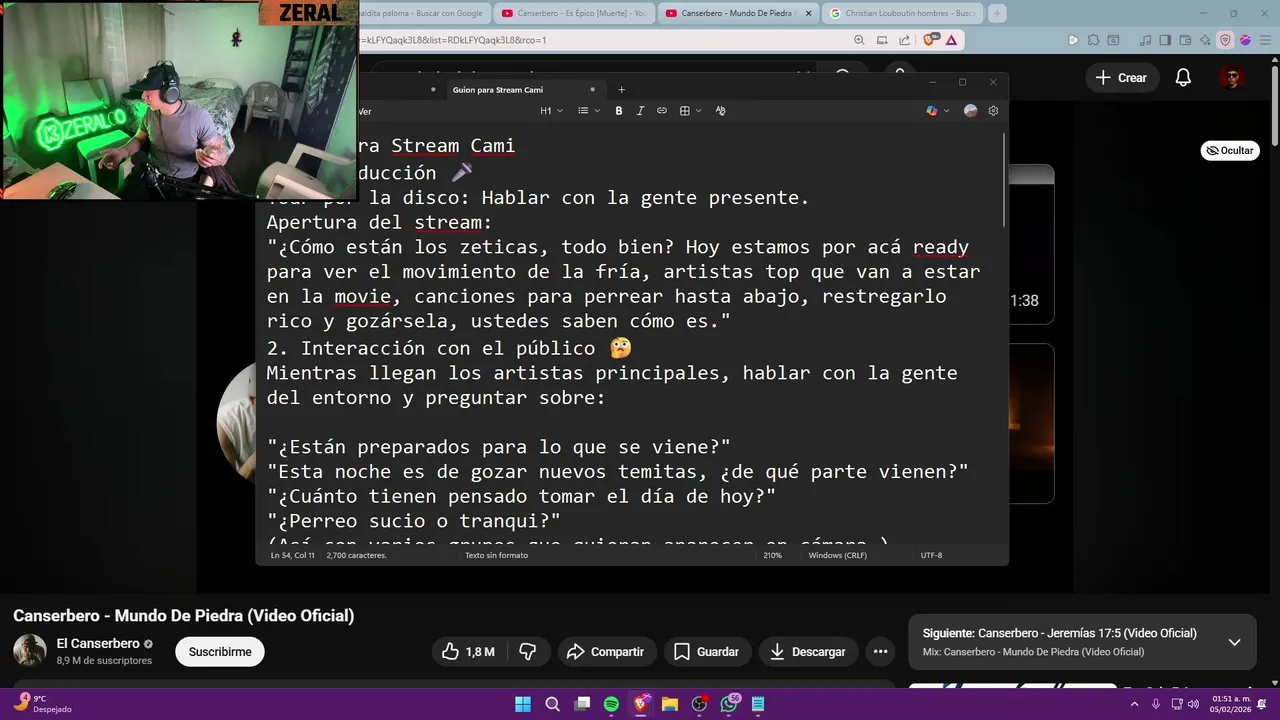Open the list style dropdown in Notepad
This screenshot has width=1280, height=720.
pos(589,111)
